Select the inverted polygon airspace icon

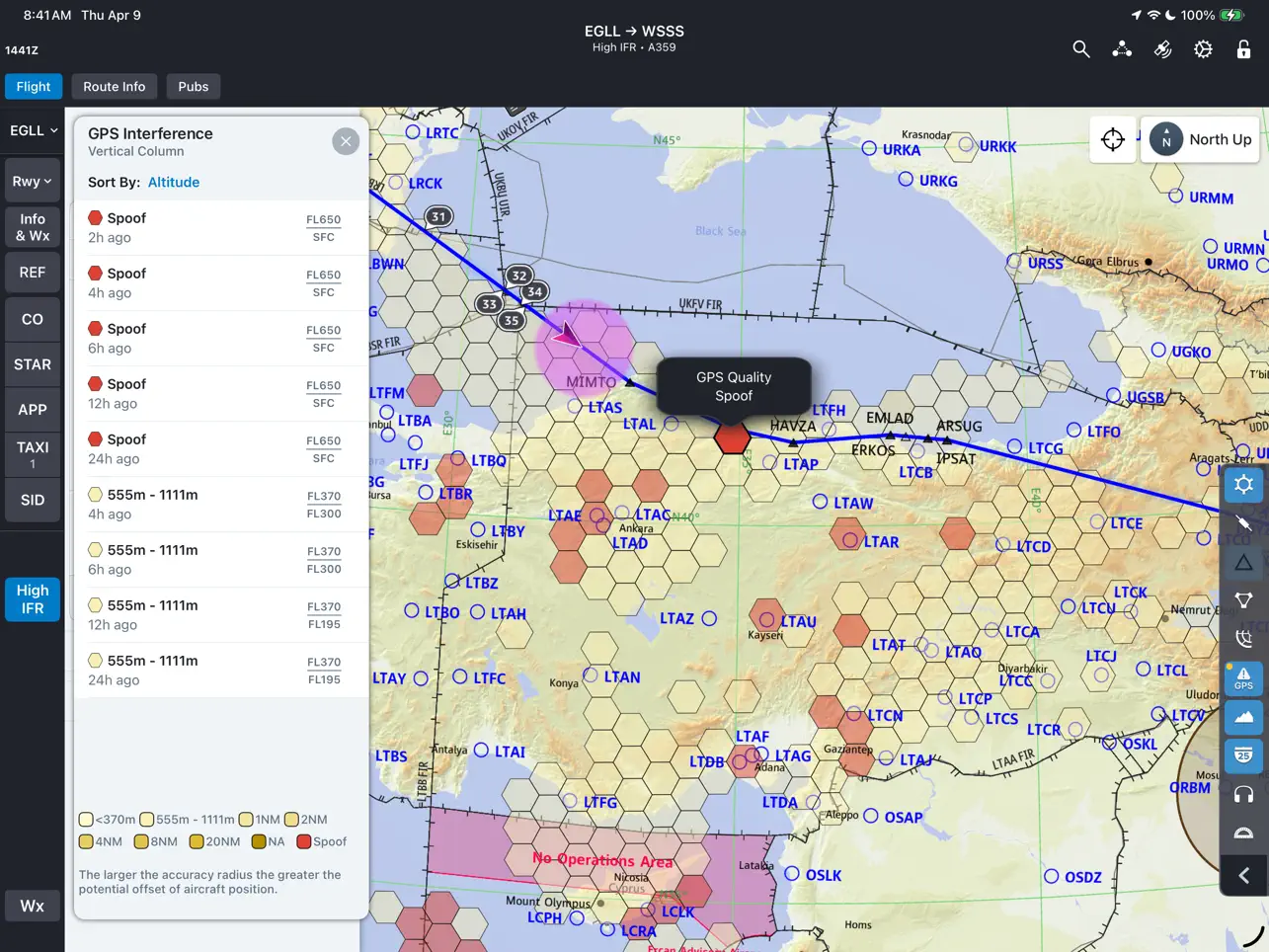(x=1243, y=600)
